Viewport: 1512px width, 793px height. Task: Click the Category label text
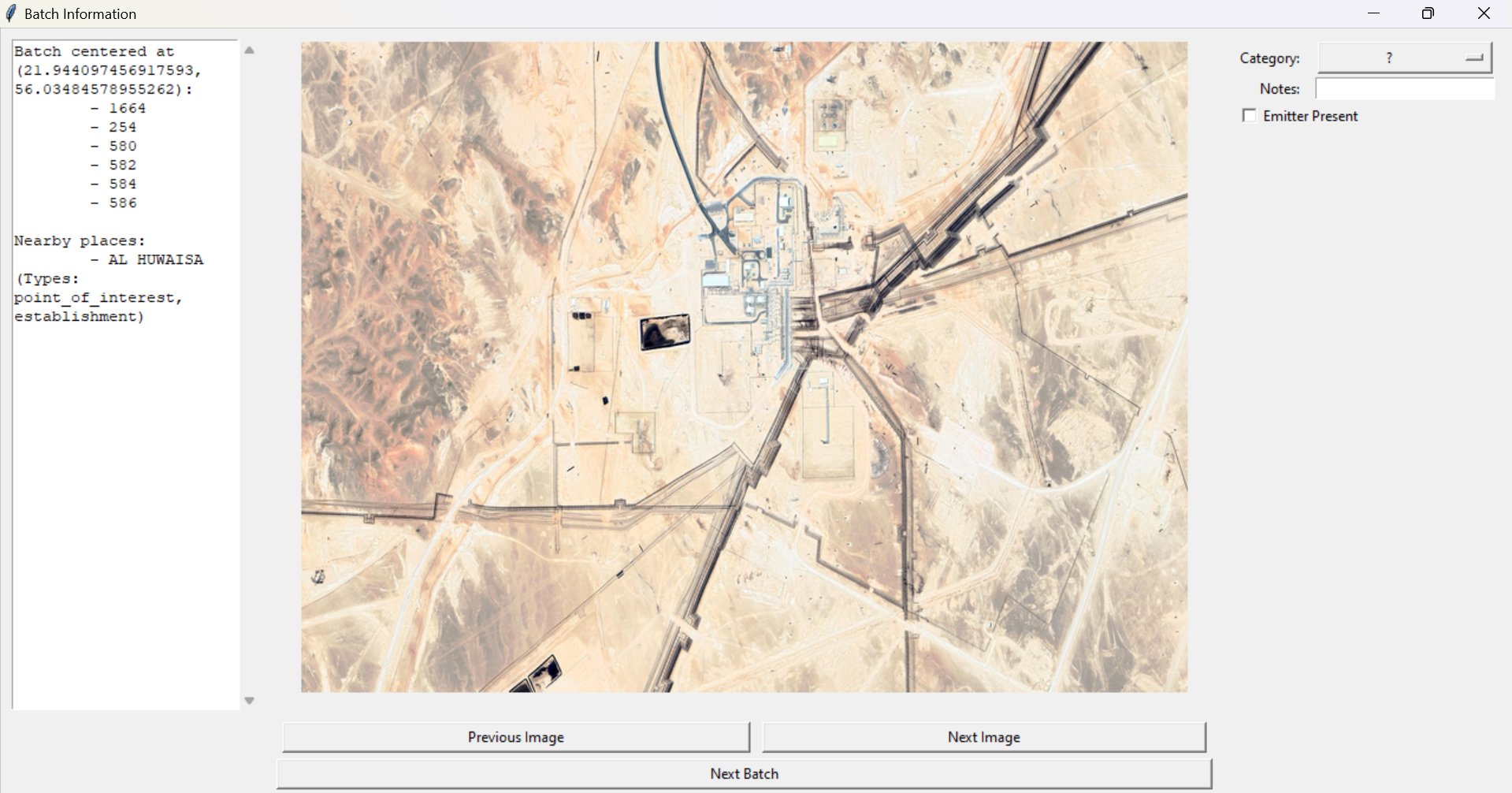[1269, 58]
